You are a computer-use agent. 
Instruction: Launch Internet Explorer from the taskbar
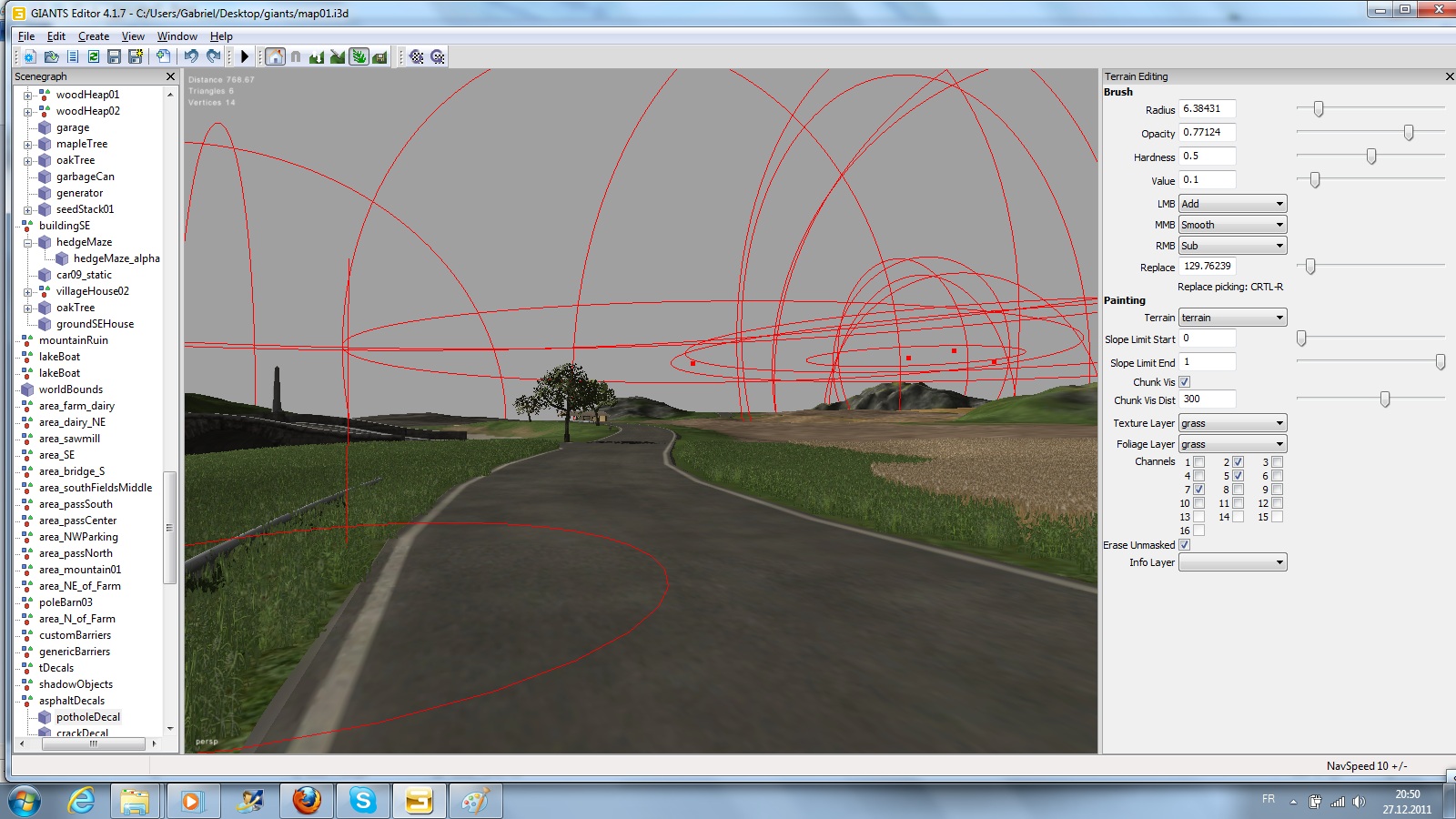[x=82, y=801]
